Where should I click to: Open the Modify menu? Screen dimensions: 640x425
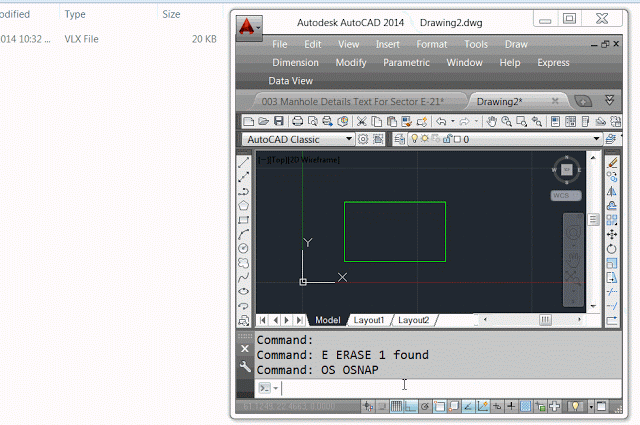pos(351,62)
